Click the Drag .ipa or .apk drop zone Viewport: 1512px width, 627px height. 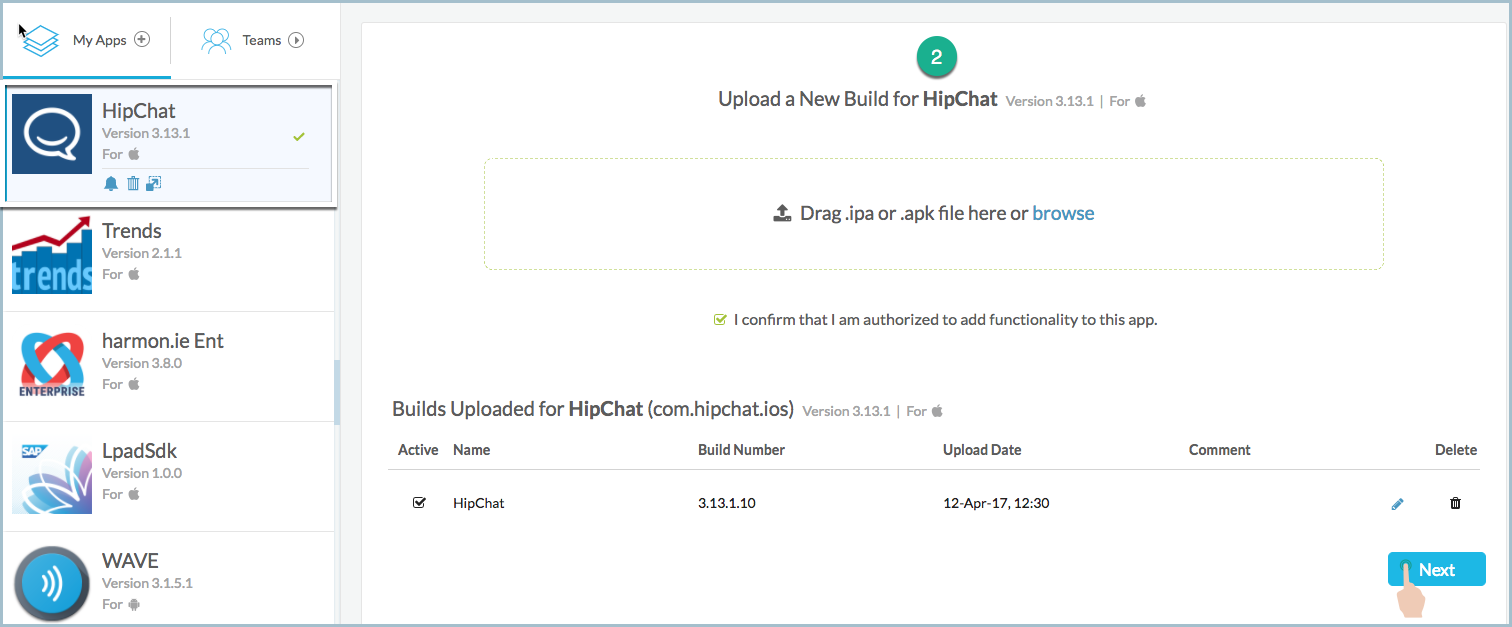point(934,213)
